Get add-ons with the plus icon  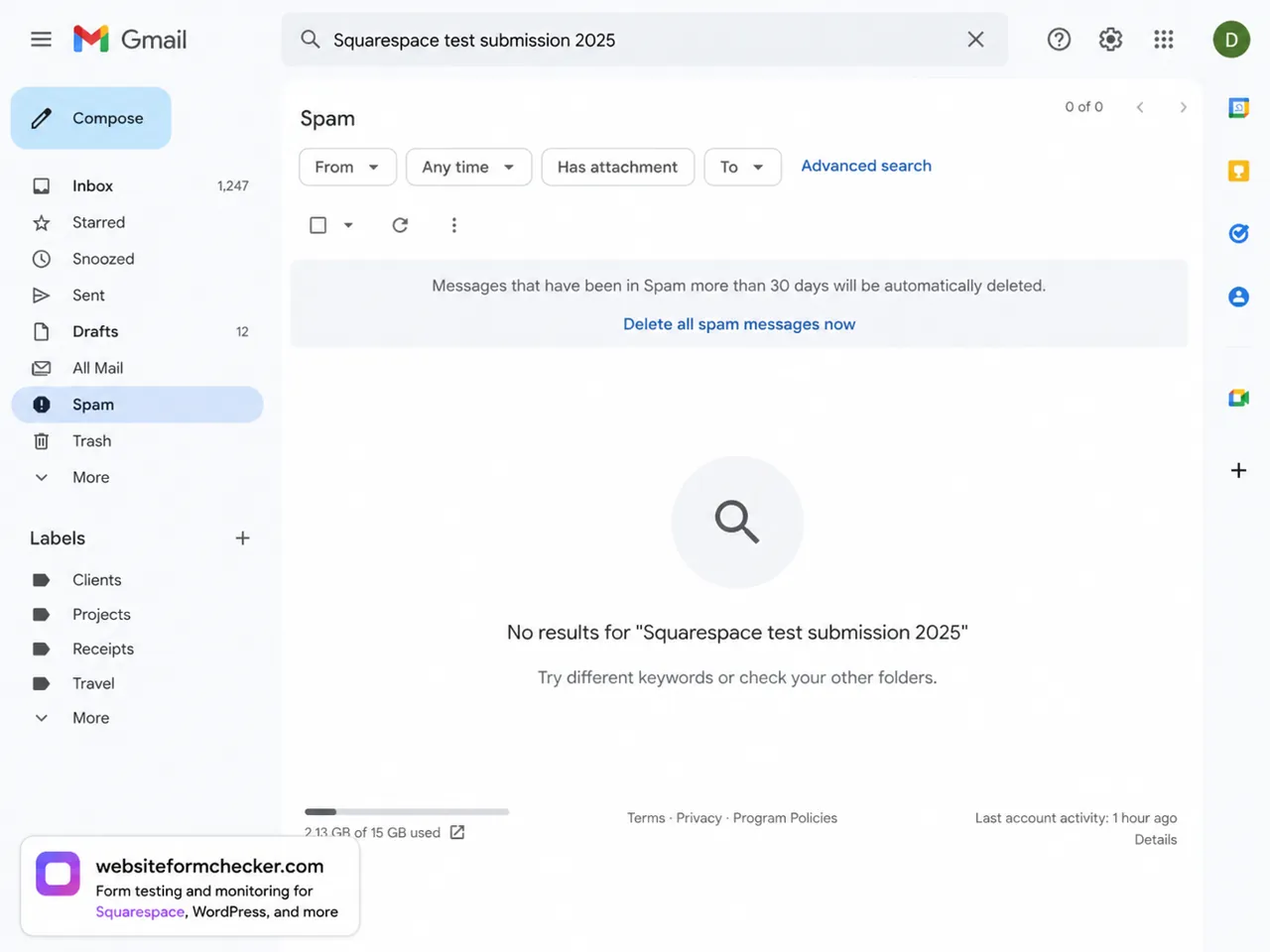coord(1238,470)
